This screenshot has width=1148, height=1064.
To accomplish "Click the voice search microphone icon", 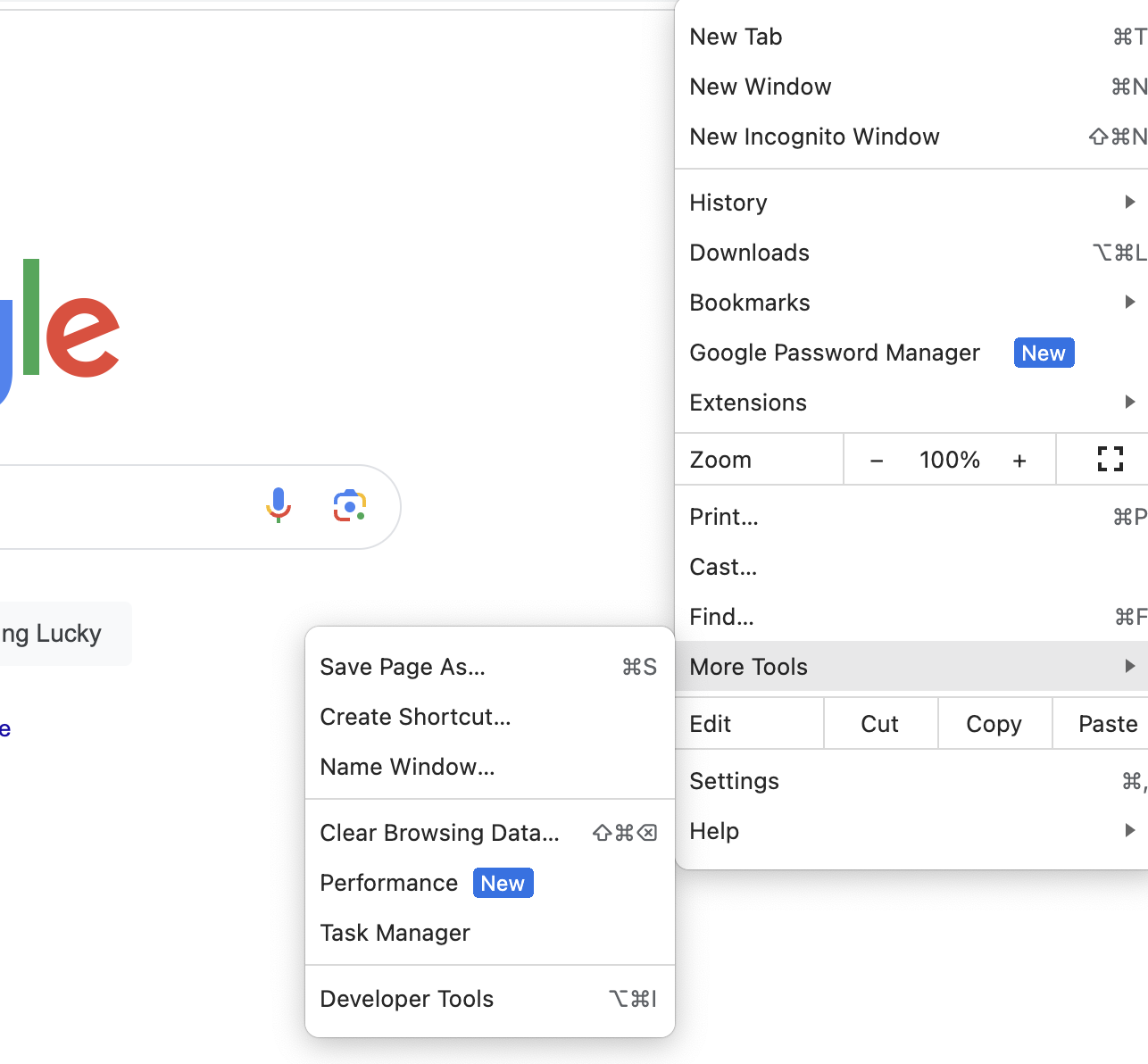I will [x=279, y=505].
